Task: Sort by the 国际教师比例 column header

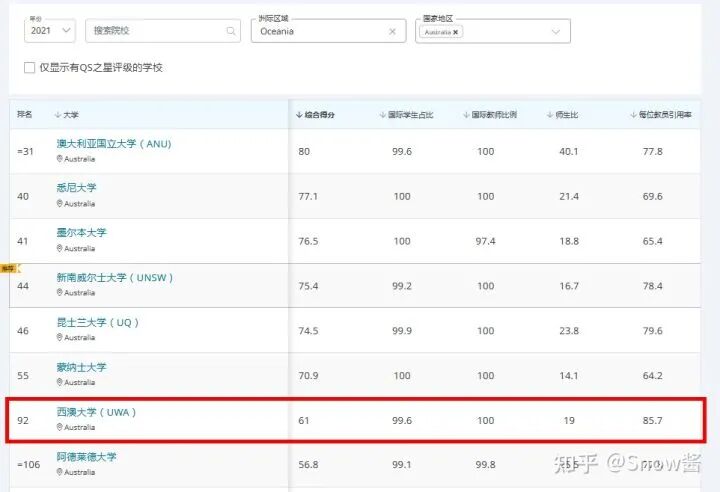Action: coord(490,114)
